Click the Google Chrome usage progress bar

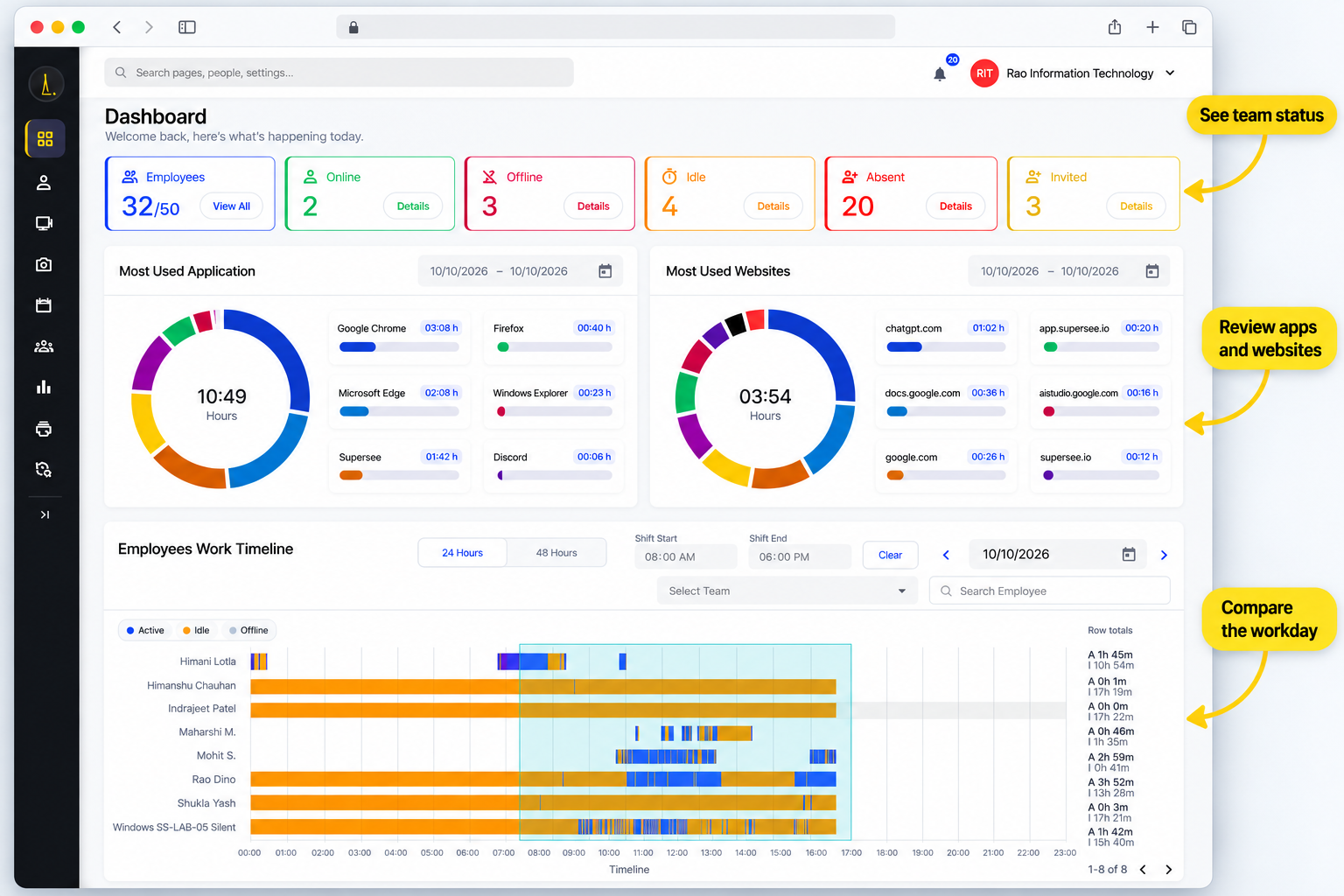399,347
